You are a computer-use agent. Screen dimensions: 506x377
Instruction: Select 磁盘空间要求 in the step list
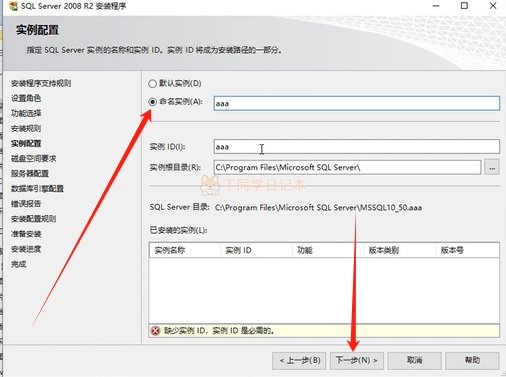(34, 159)
